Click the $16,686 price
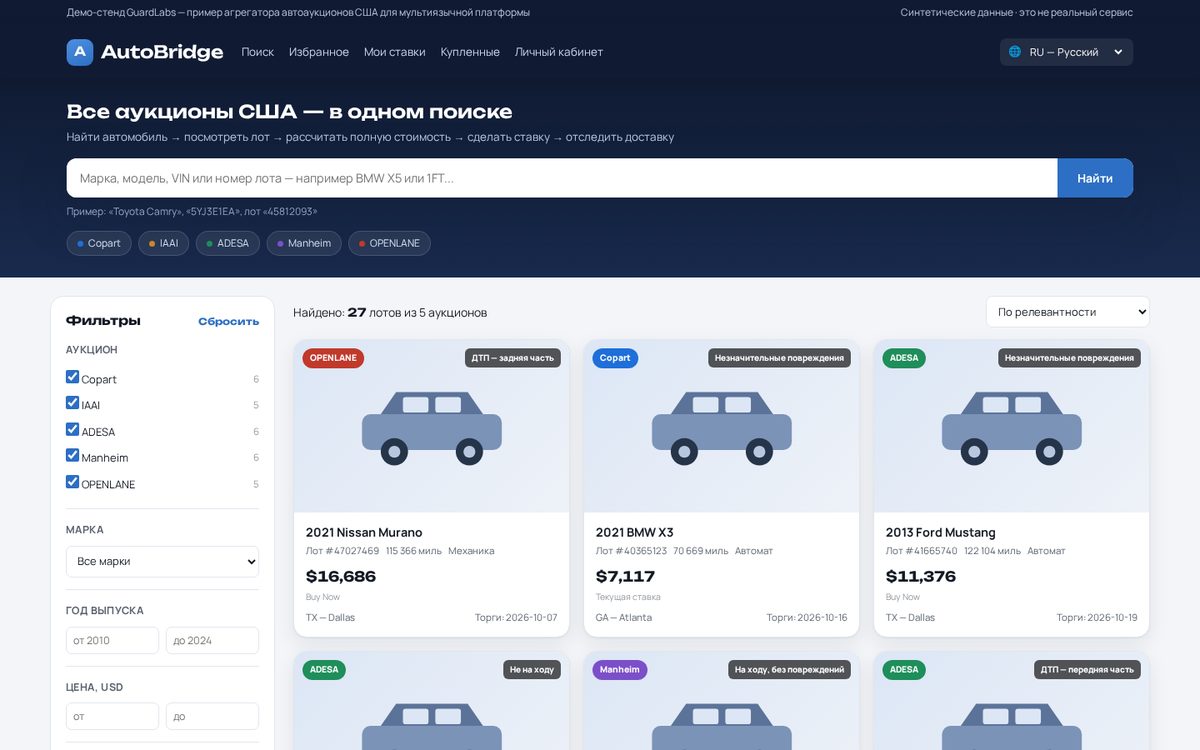The width and height of the screenshot is (1200, 750). 341,576
